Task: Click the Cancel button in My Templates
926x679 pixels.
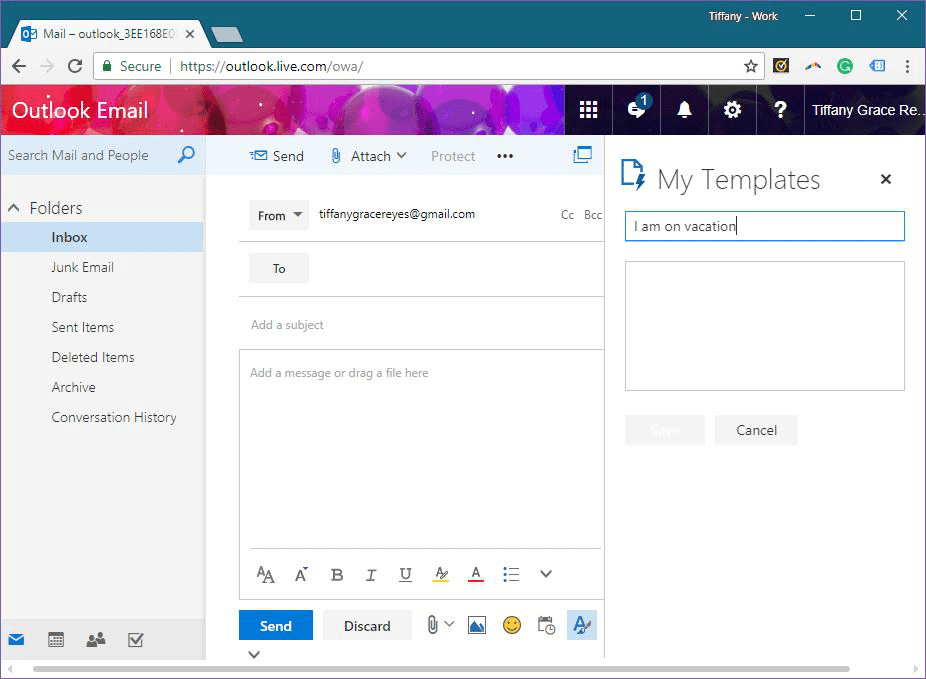Action: [x=756, y=430]
